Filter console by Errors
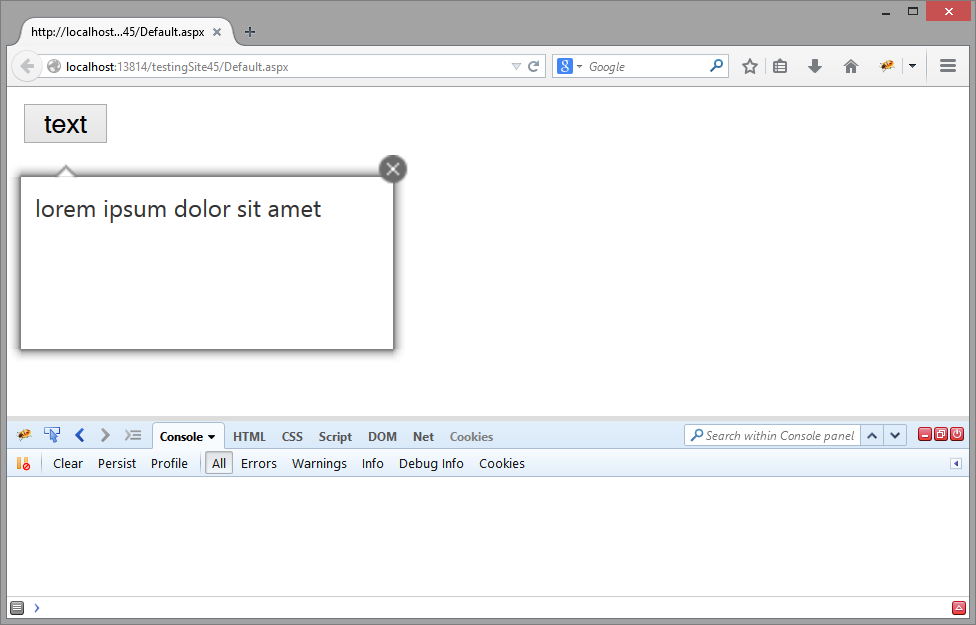Viewport: 976px width, 625px height. [259, 464]
